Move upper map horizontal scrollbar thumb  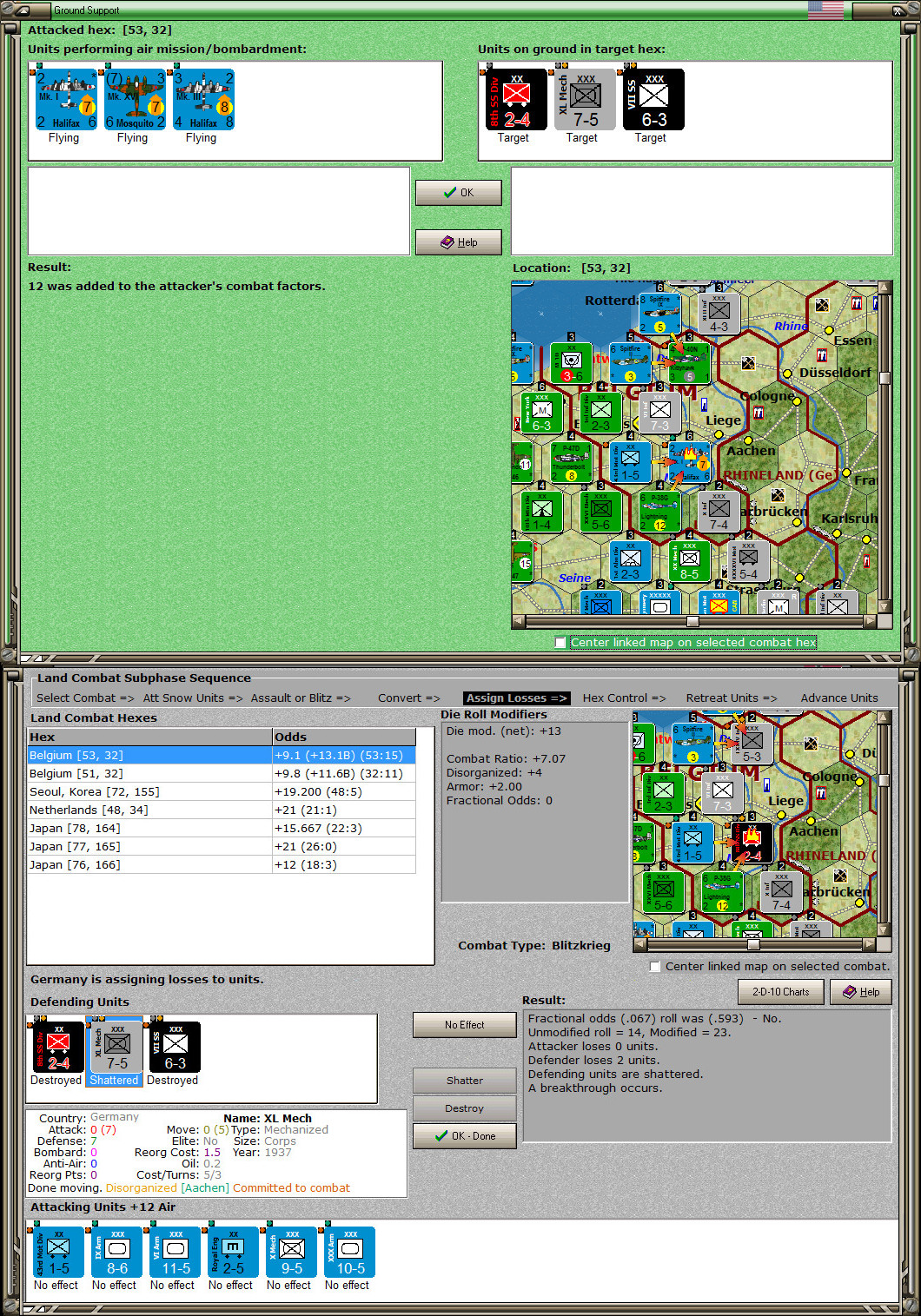click(692, 621)
